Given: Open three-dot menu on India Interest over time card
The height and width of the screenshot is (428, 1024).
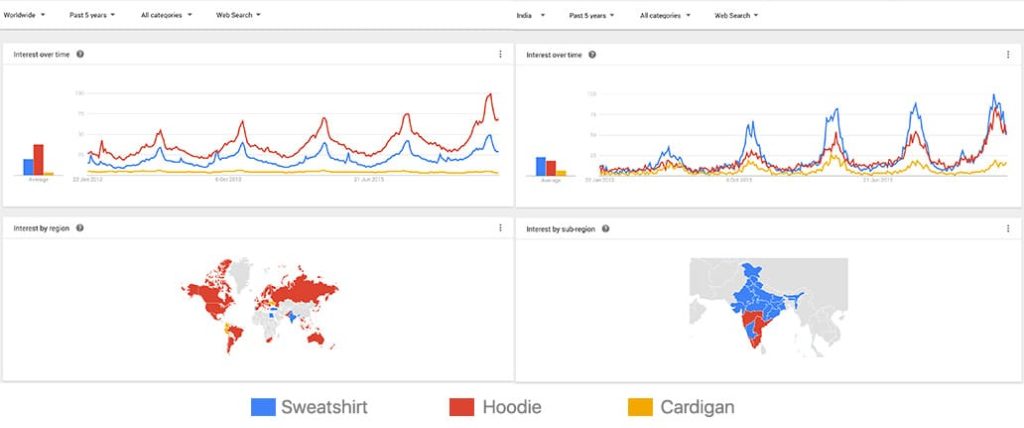Looking at the screenshot, I should tap(1007, 55).
